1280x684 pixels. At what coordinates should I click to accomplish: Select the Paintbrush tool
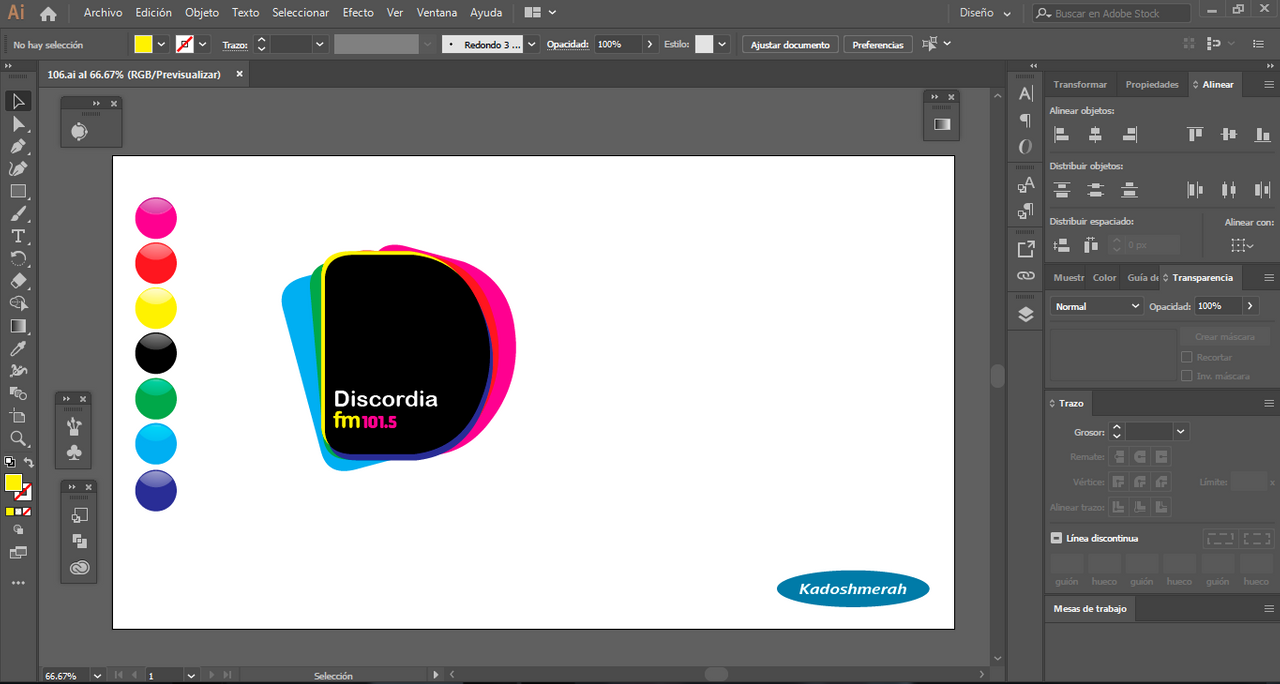(x=18, y=214)
